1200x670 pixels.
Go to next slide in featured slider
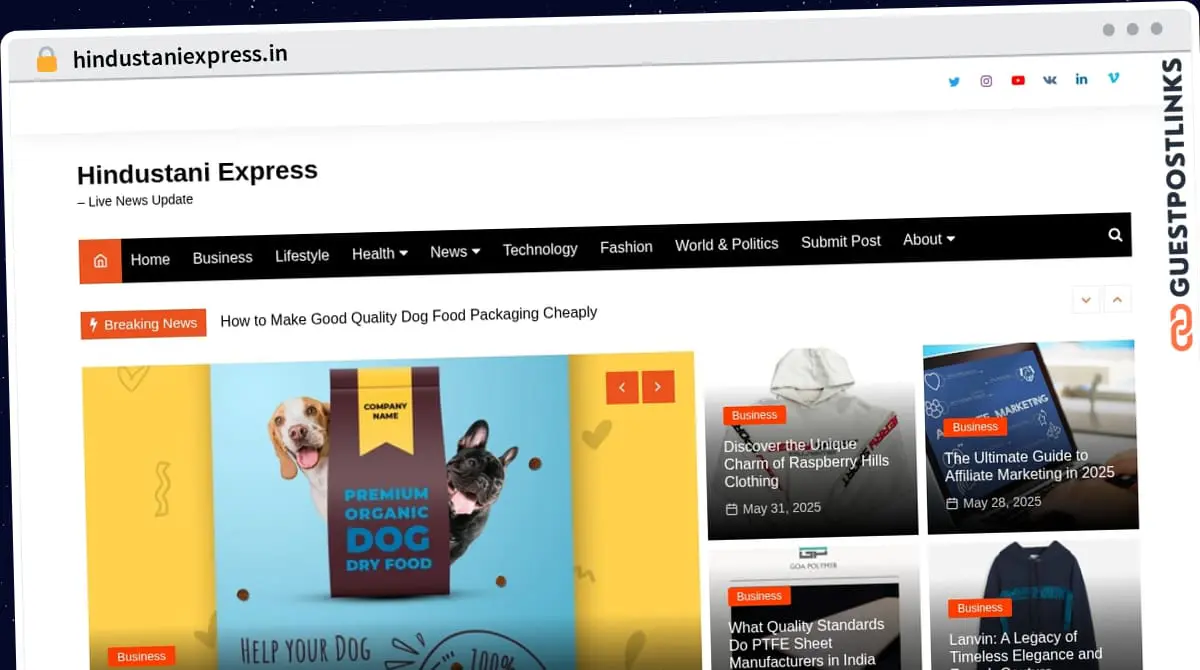[x=658, y=386]
